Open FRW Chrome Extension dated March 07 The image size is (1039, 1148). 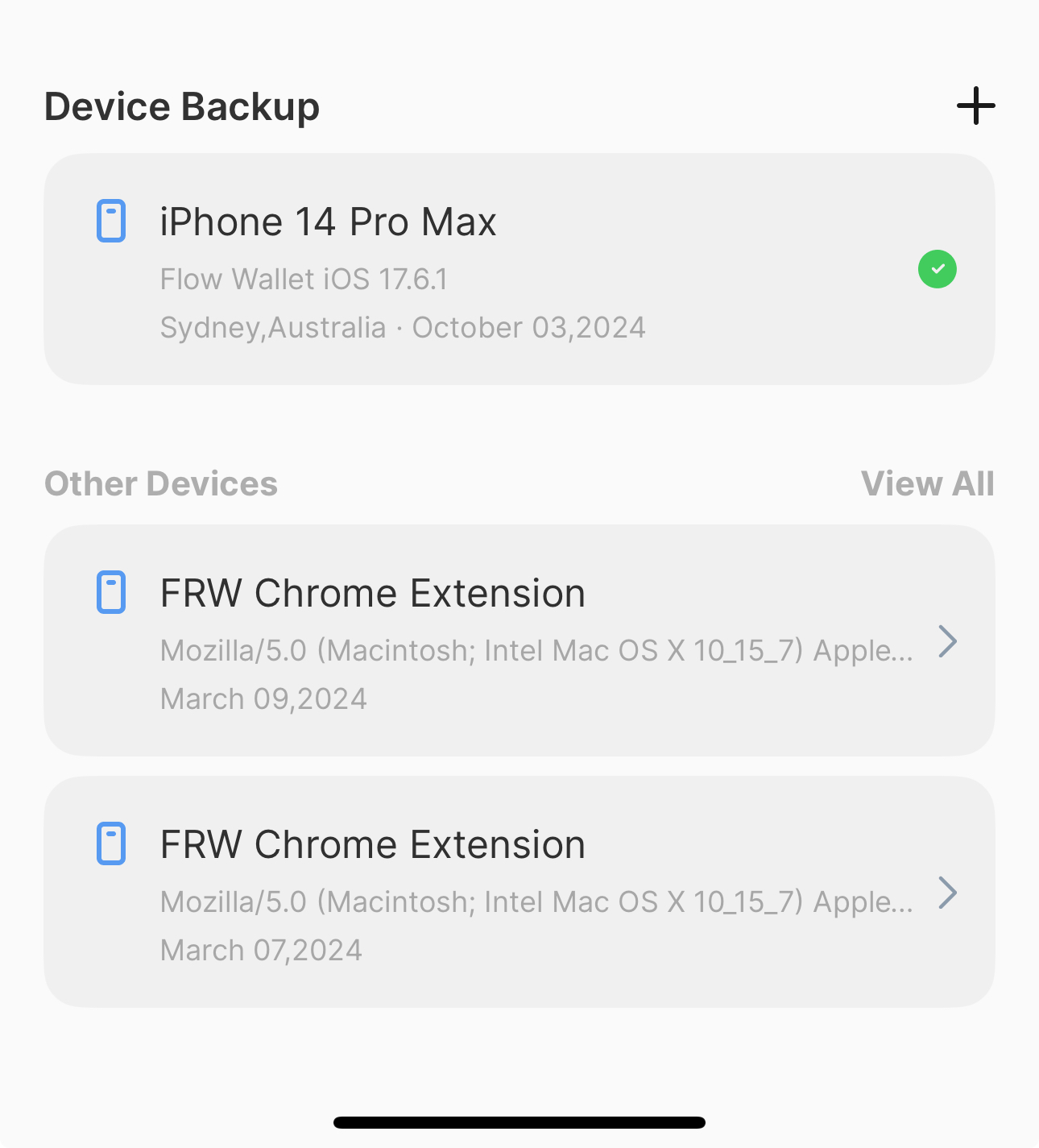(x=372, y=845)
